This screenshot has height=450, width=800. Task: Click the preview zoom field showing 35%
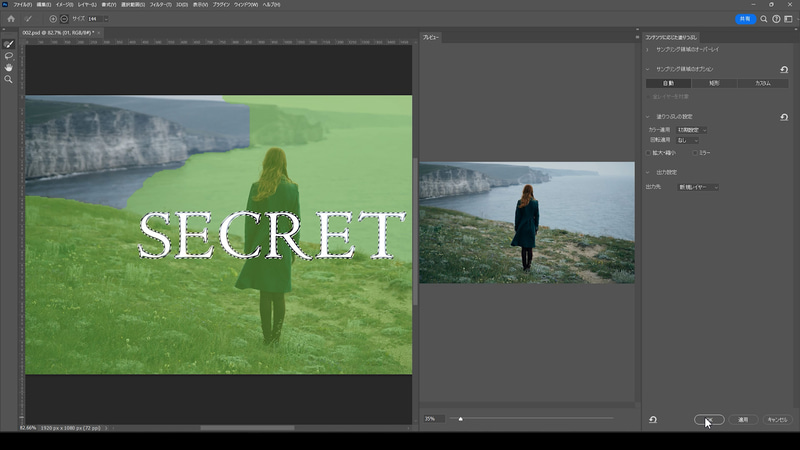point(434,419)
